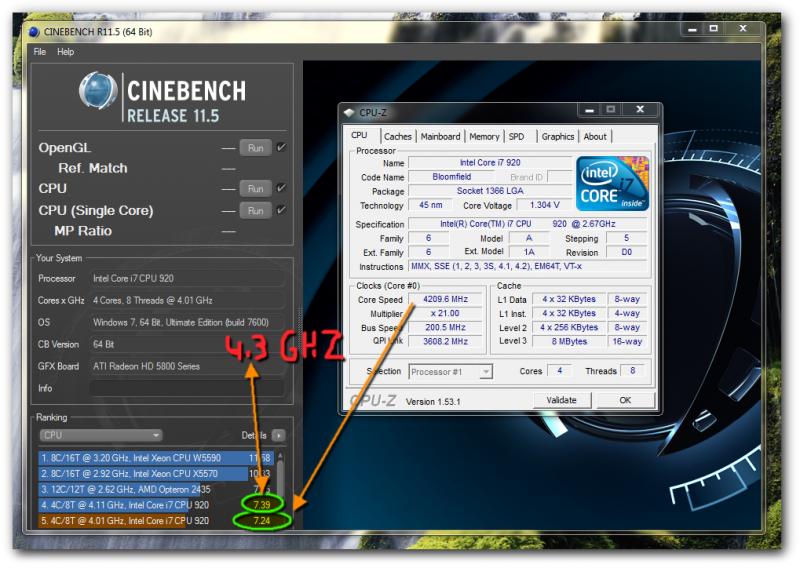The height and width of the screenshot is (568, 800).
Task: Click the OS field Windows 7 64 Bit
Action: pyautogui.click(x=187, y=323)
